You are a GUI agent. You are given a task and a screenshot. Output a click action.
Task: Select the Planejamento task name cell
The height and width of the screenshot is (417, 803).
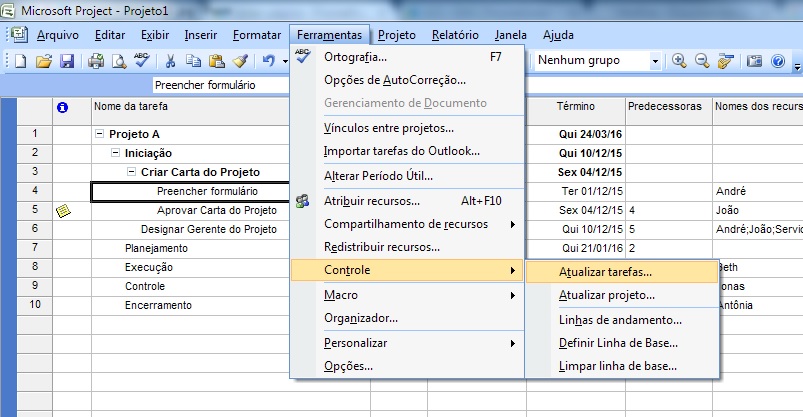[x=190, y=248]
